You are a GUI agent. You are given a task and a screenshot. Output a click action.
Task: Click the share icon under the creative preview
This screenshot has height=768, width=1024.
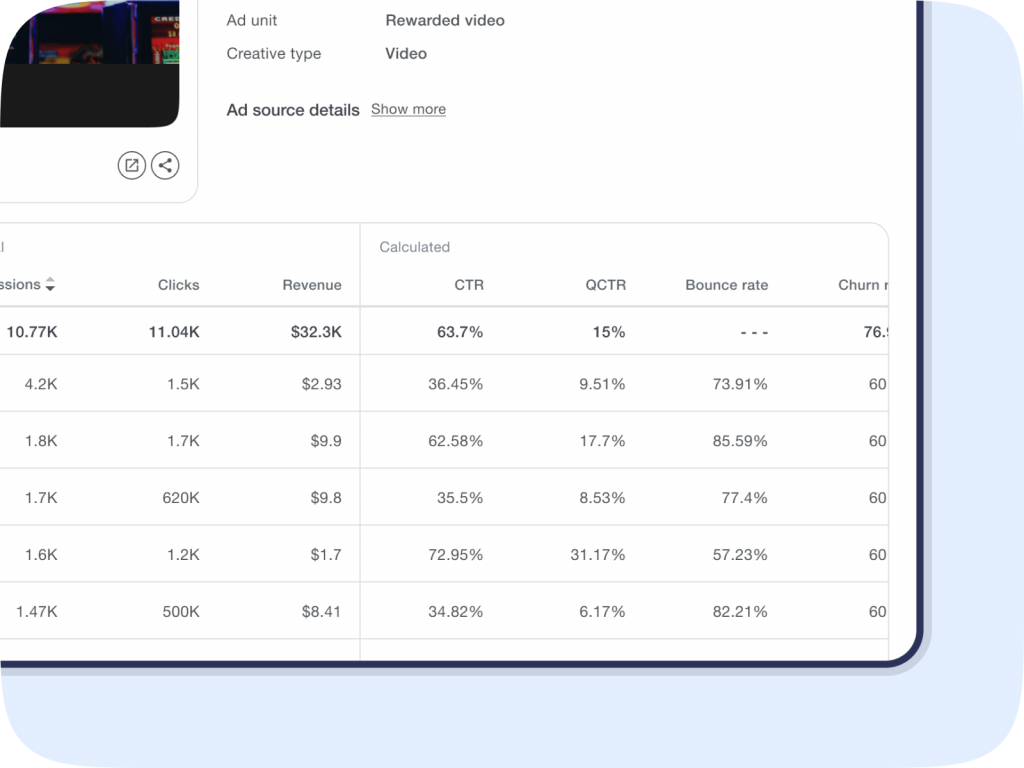165,165
